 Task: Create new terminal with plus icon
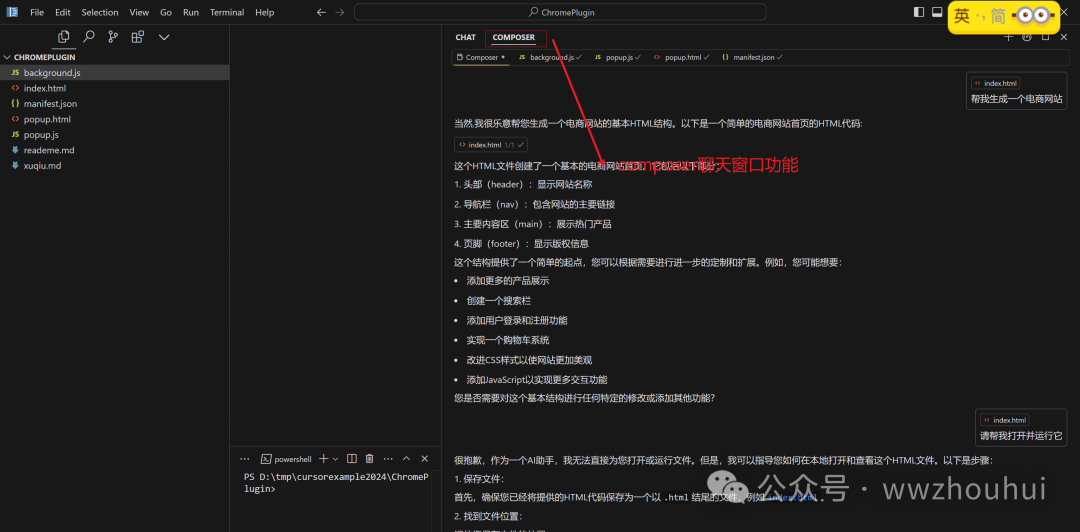coord(323,458)
